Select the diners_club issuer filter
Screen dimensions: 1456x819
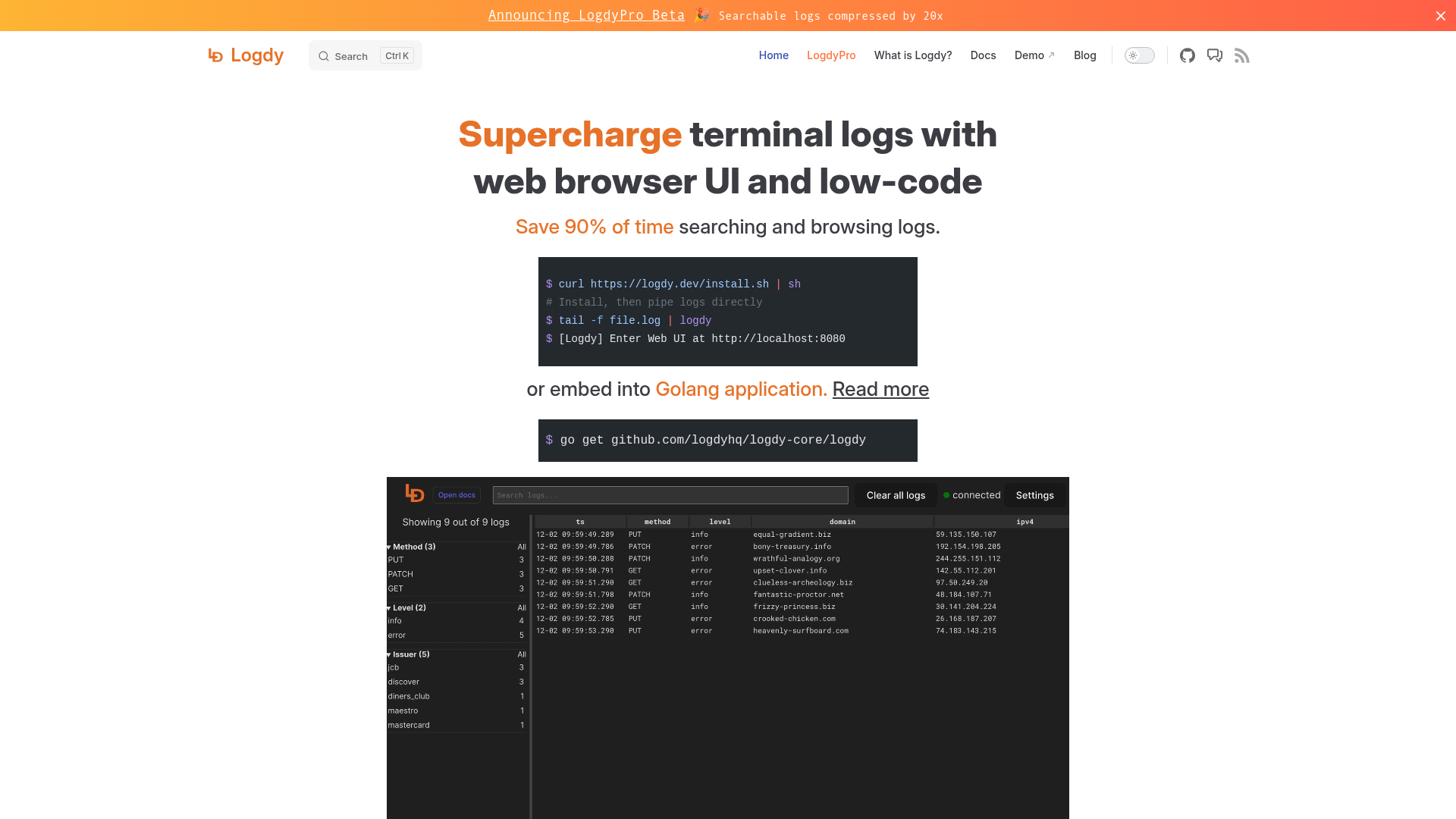click(x=456, y=696)
